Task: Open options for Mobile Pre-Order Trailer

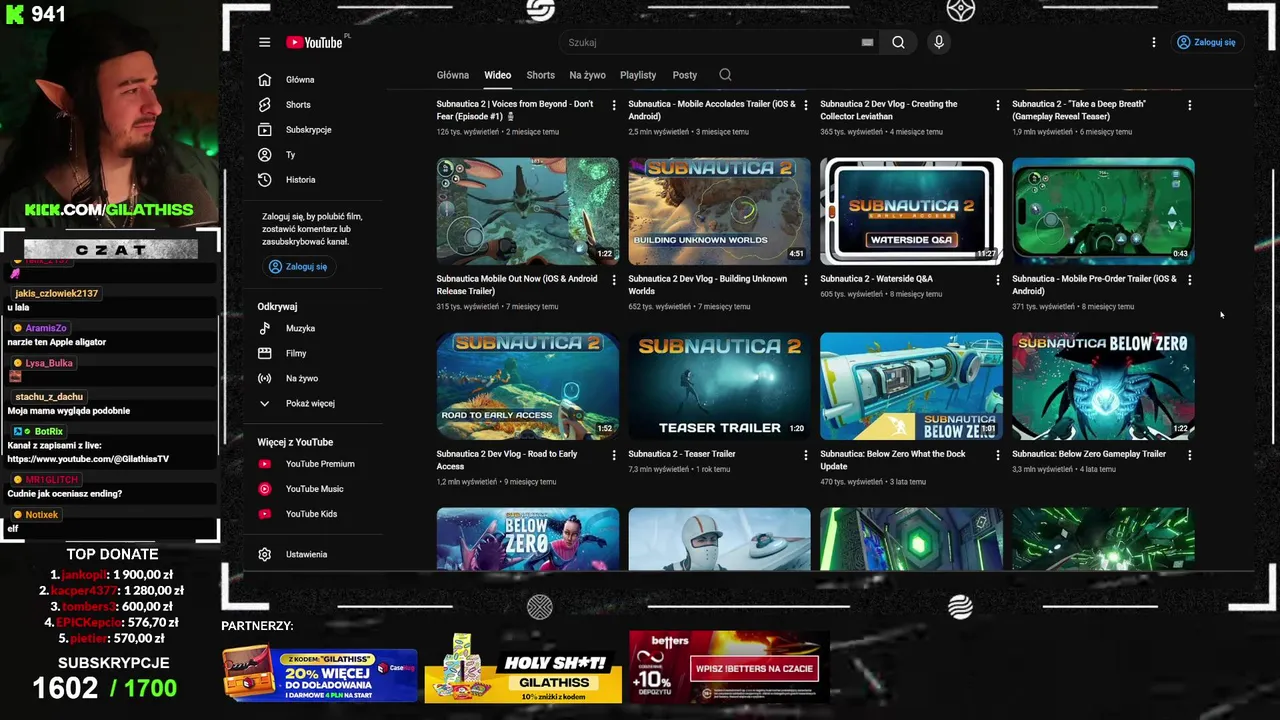Action: [1189, 280]
